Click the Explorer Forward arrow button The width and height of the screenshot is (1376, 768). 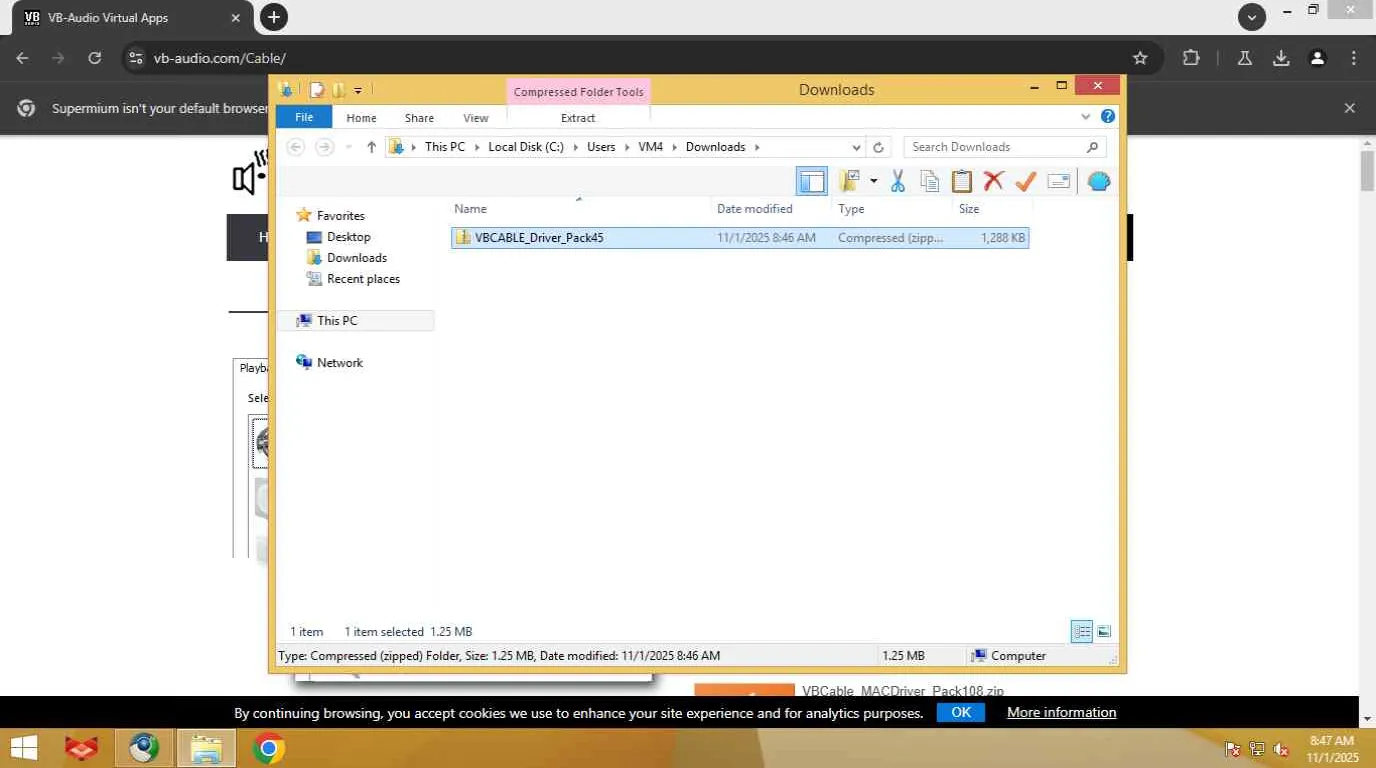(324, 147)
